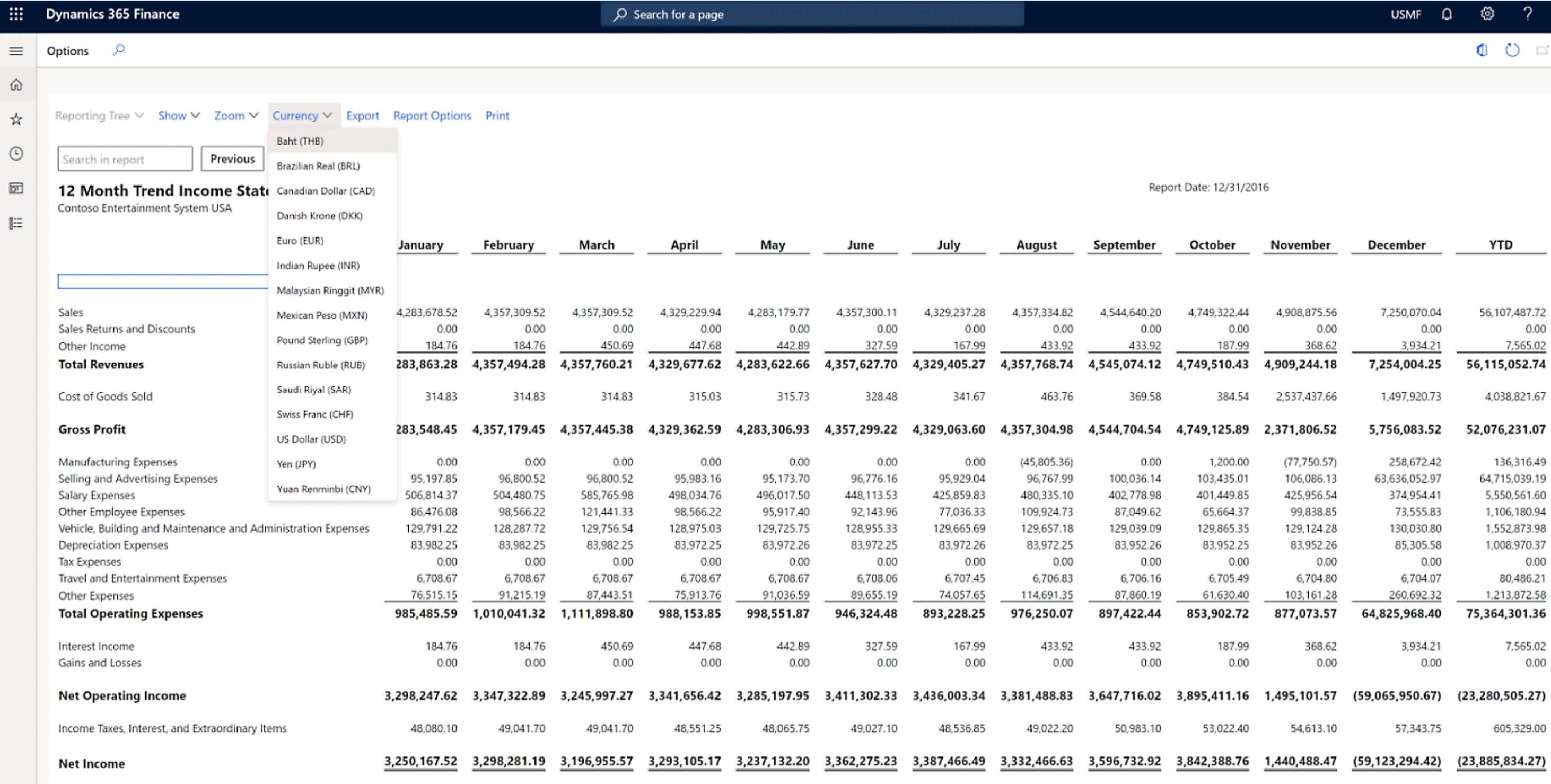Expand the Zoom dropdown

[x=236, y=116]
